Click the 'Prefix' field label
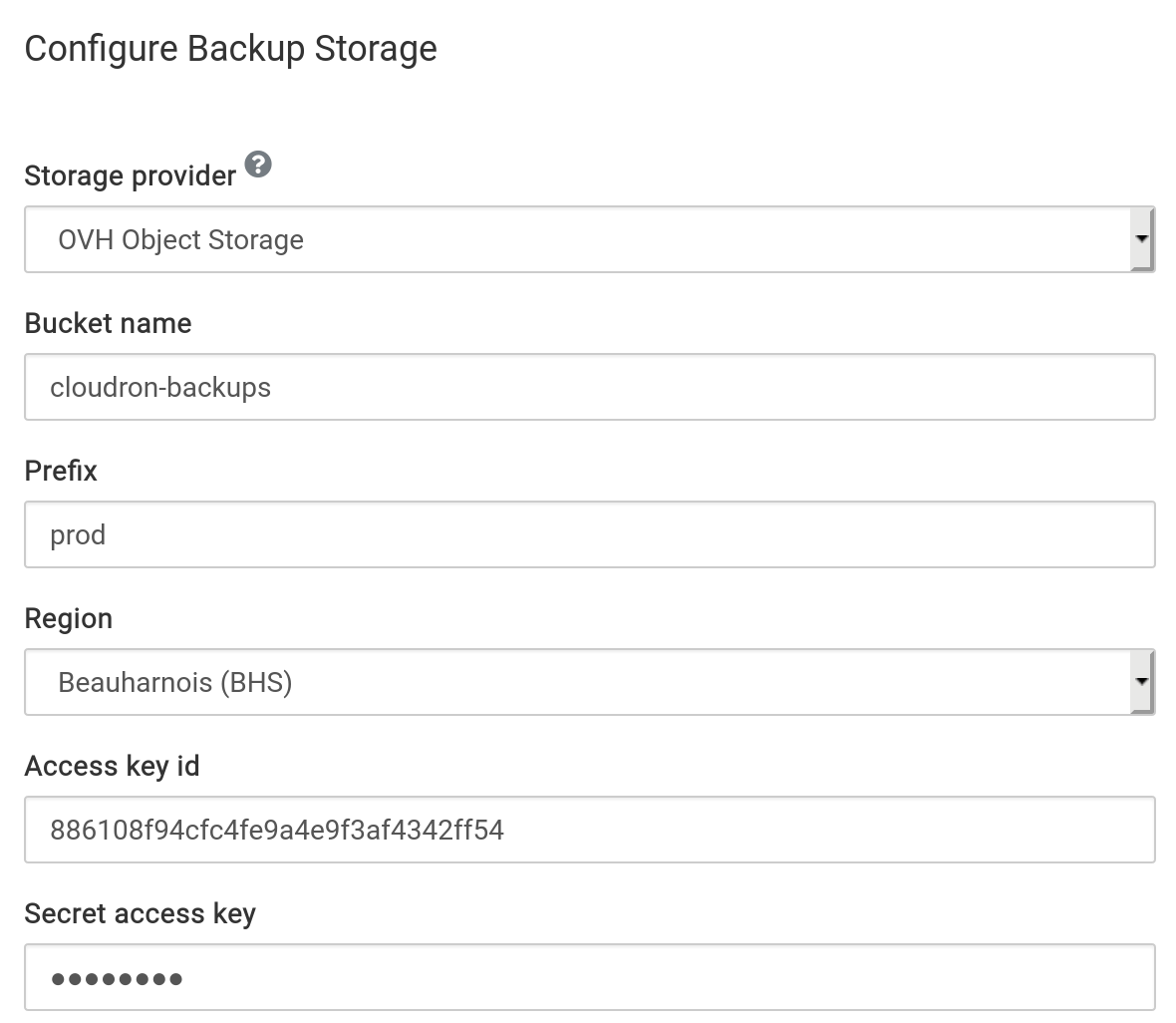 [x=61, y=471]
